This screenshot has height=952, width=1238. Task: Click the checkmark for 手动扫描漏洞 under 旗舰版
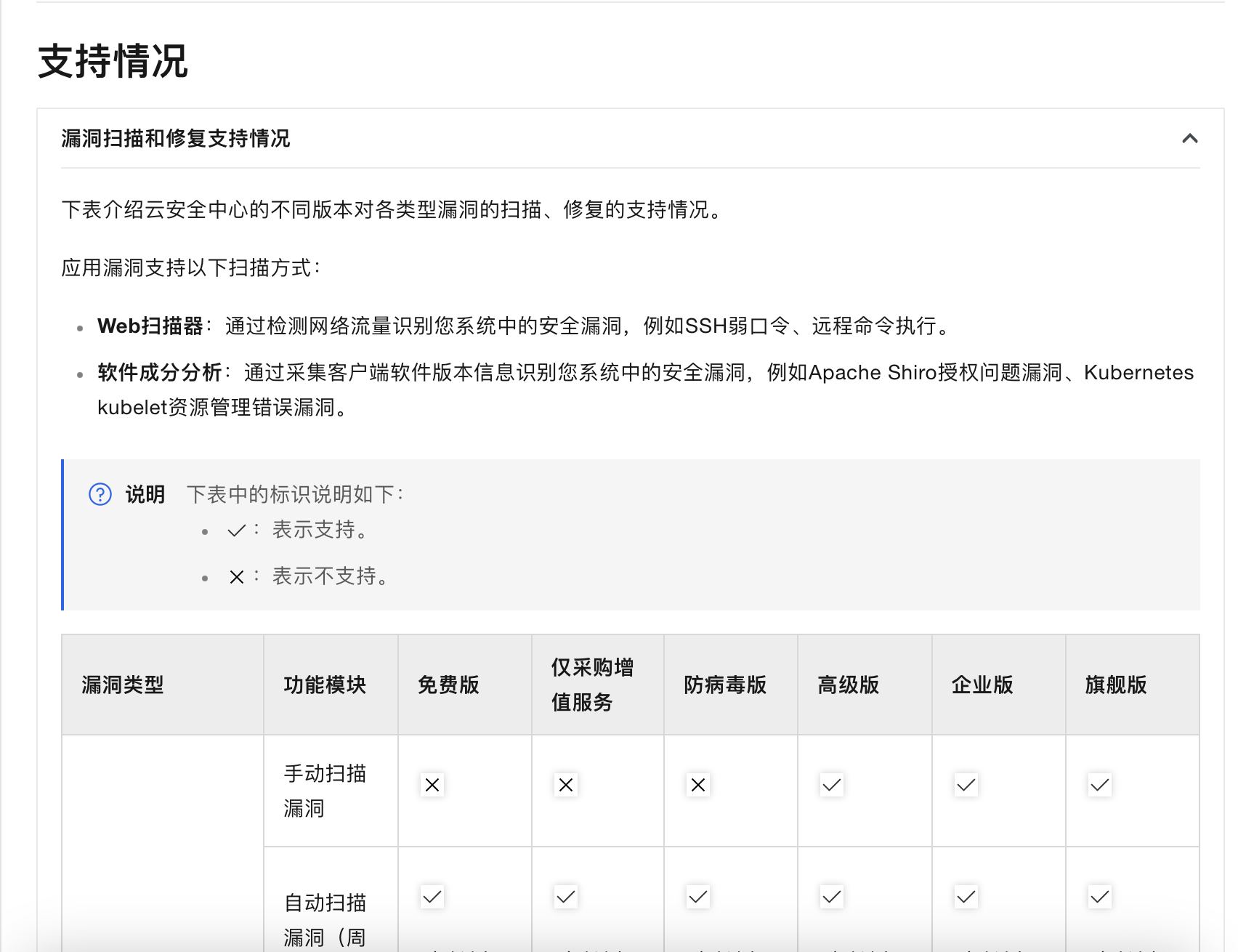click(x=1100, y=785)
